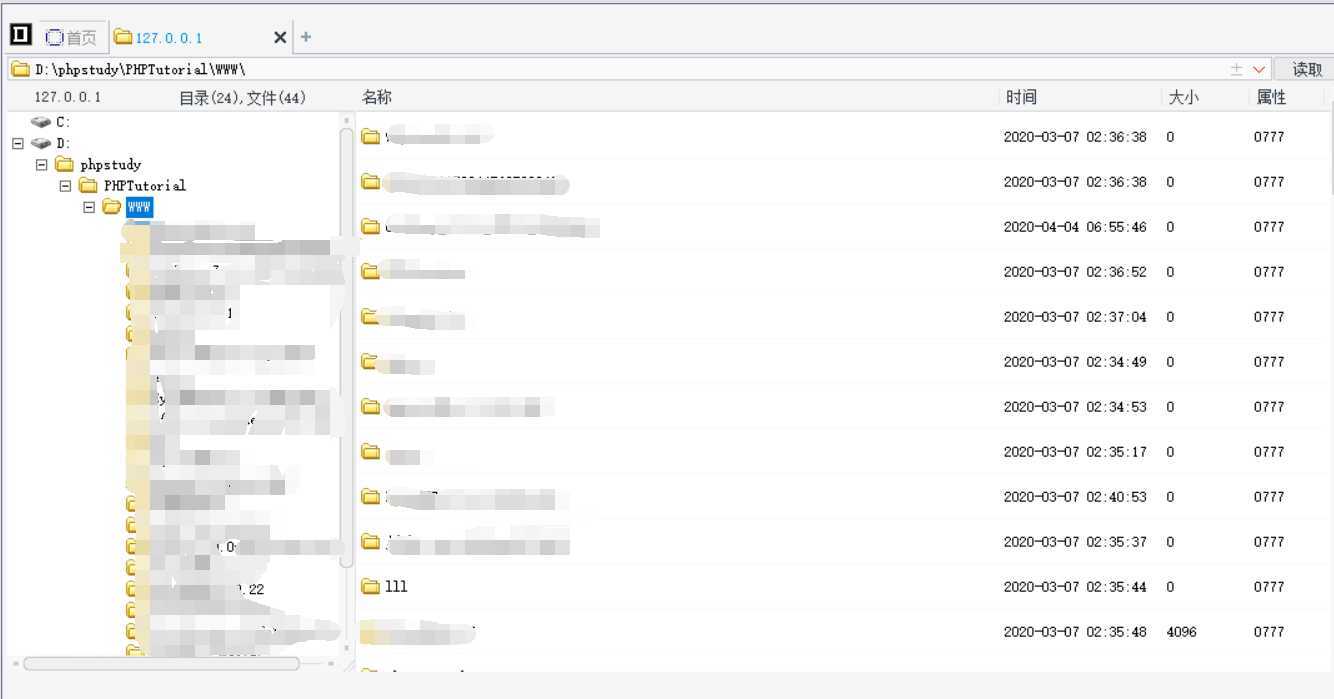Collapse the phpstudy tree node

point(41,164)
